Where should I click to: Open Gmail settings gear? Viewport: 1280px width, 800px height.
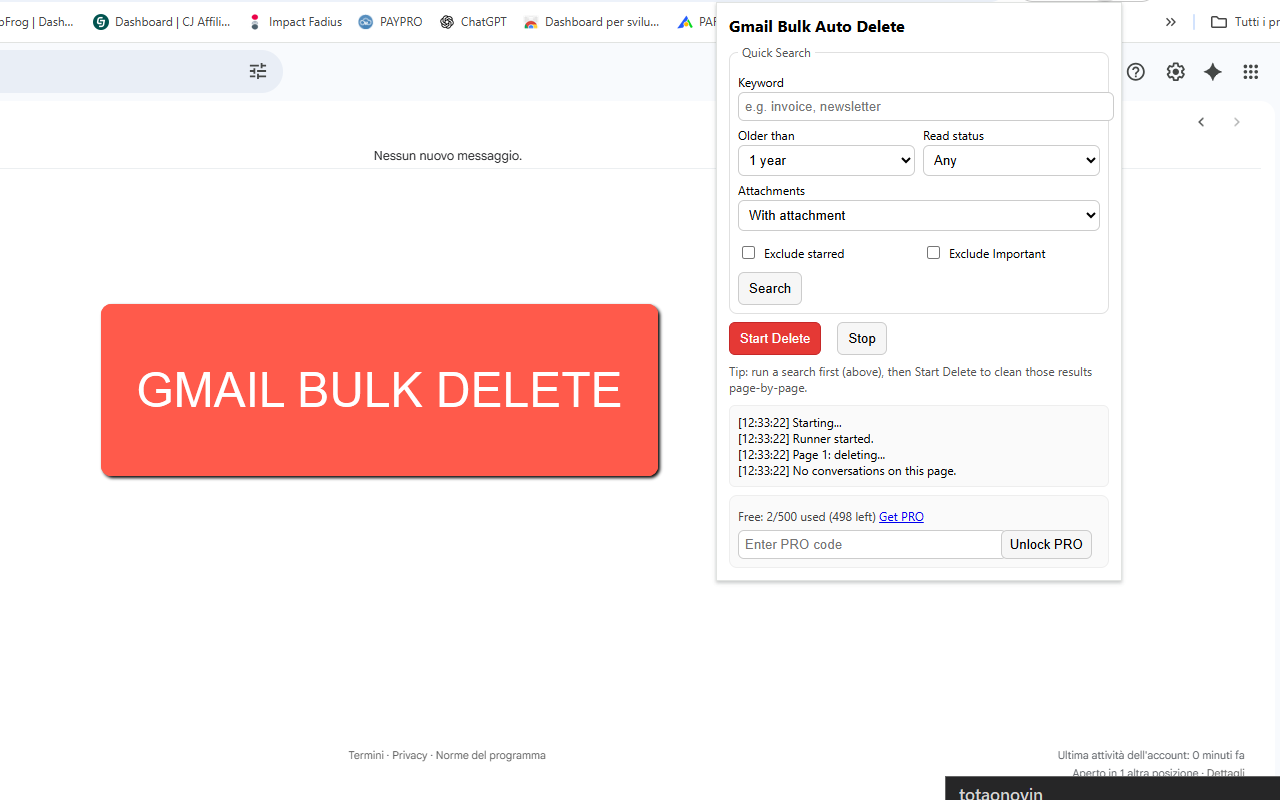1175,71
